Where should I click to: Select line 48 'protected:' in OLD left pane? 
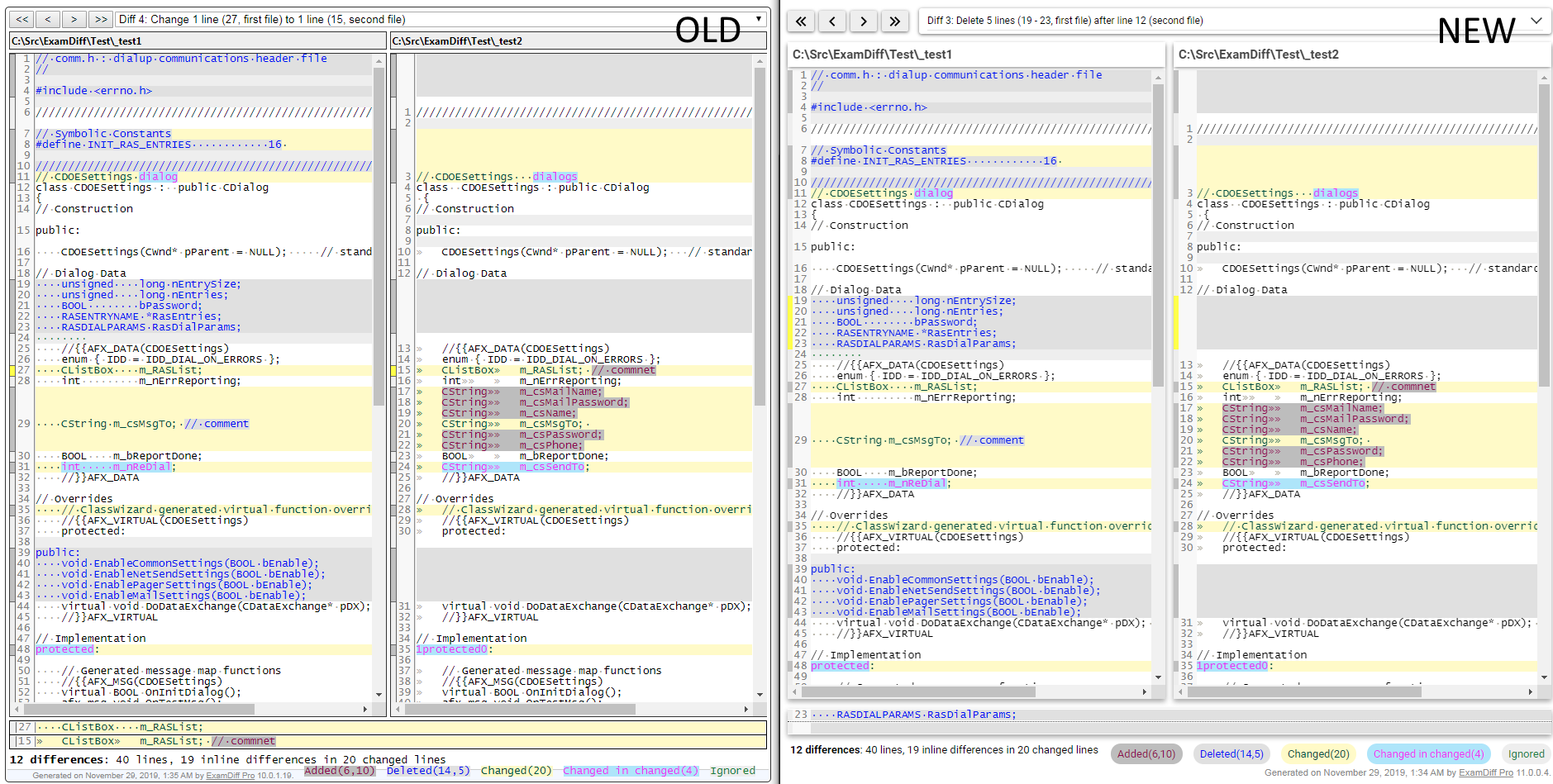pos(203,649)
